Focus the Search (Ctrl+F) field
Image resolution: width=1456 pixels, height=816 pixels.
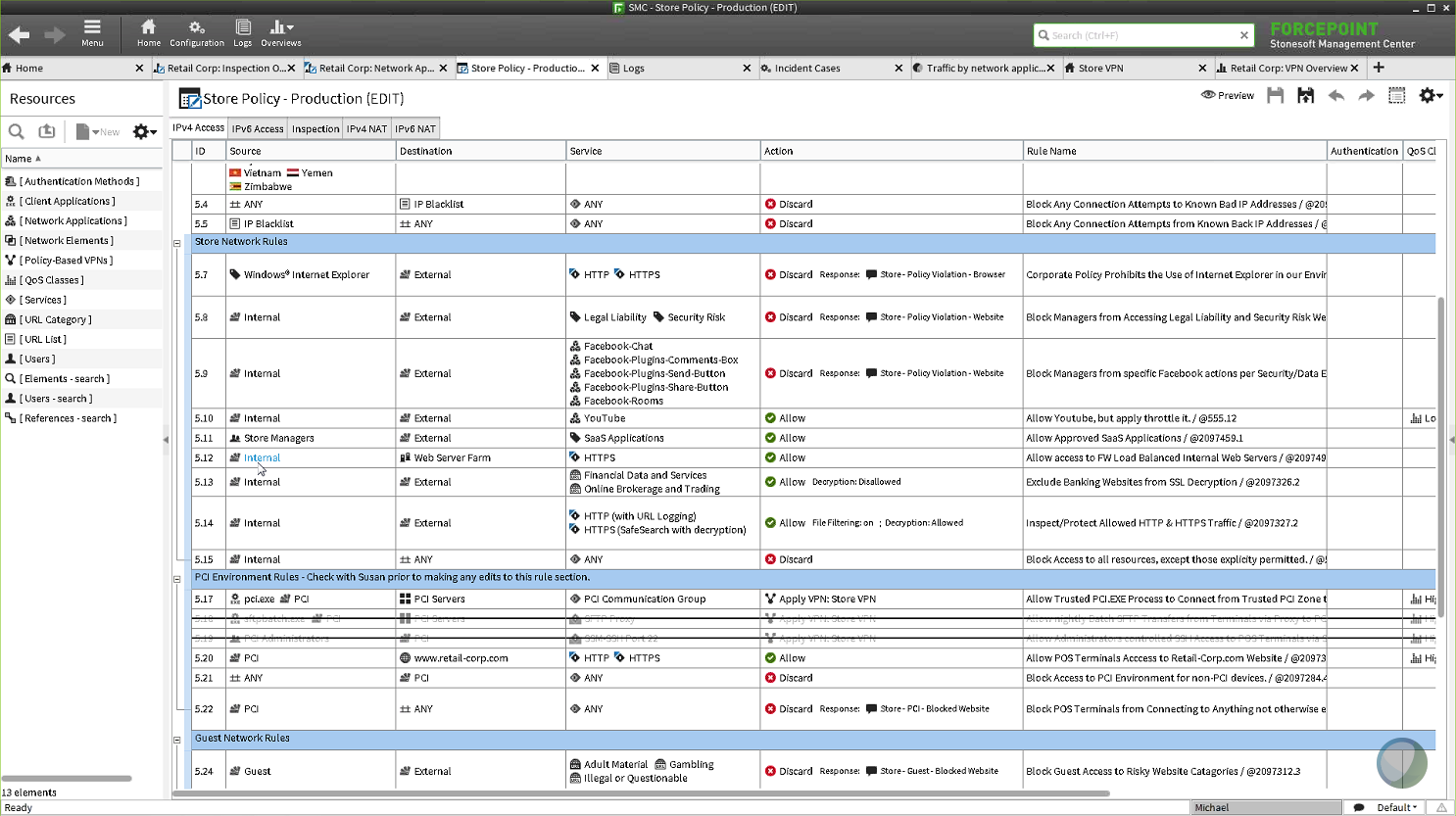point(1137,35)
